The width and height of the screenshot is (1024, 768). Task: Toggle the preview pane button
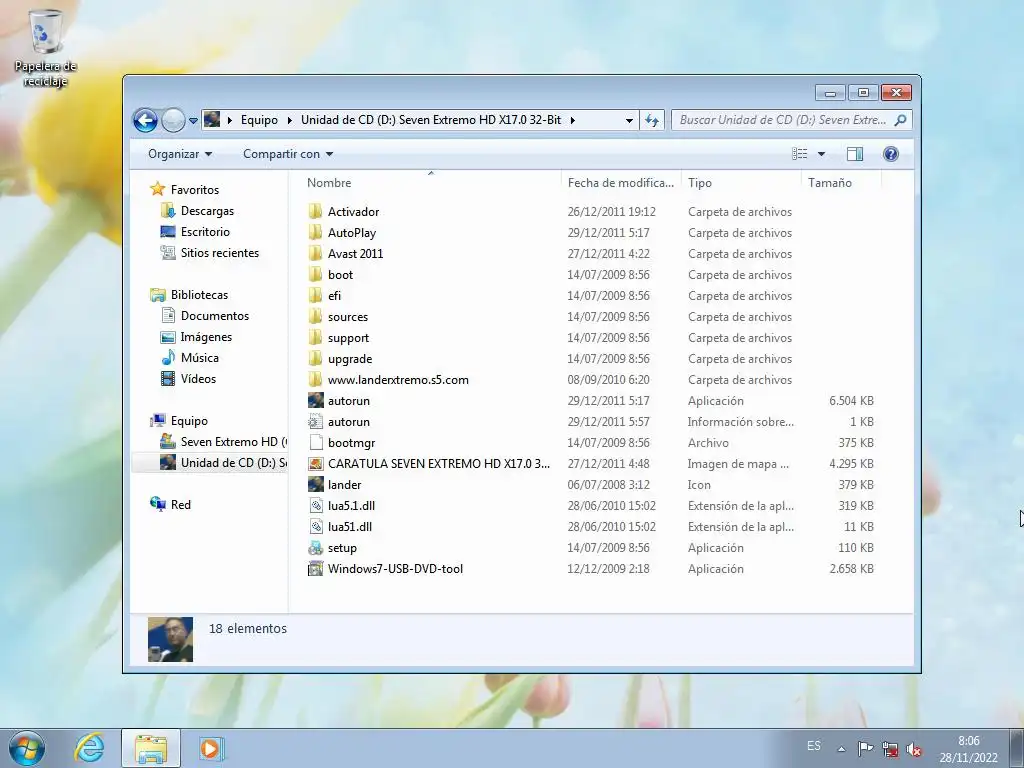tap(854, 154)
